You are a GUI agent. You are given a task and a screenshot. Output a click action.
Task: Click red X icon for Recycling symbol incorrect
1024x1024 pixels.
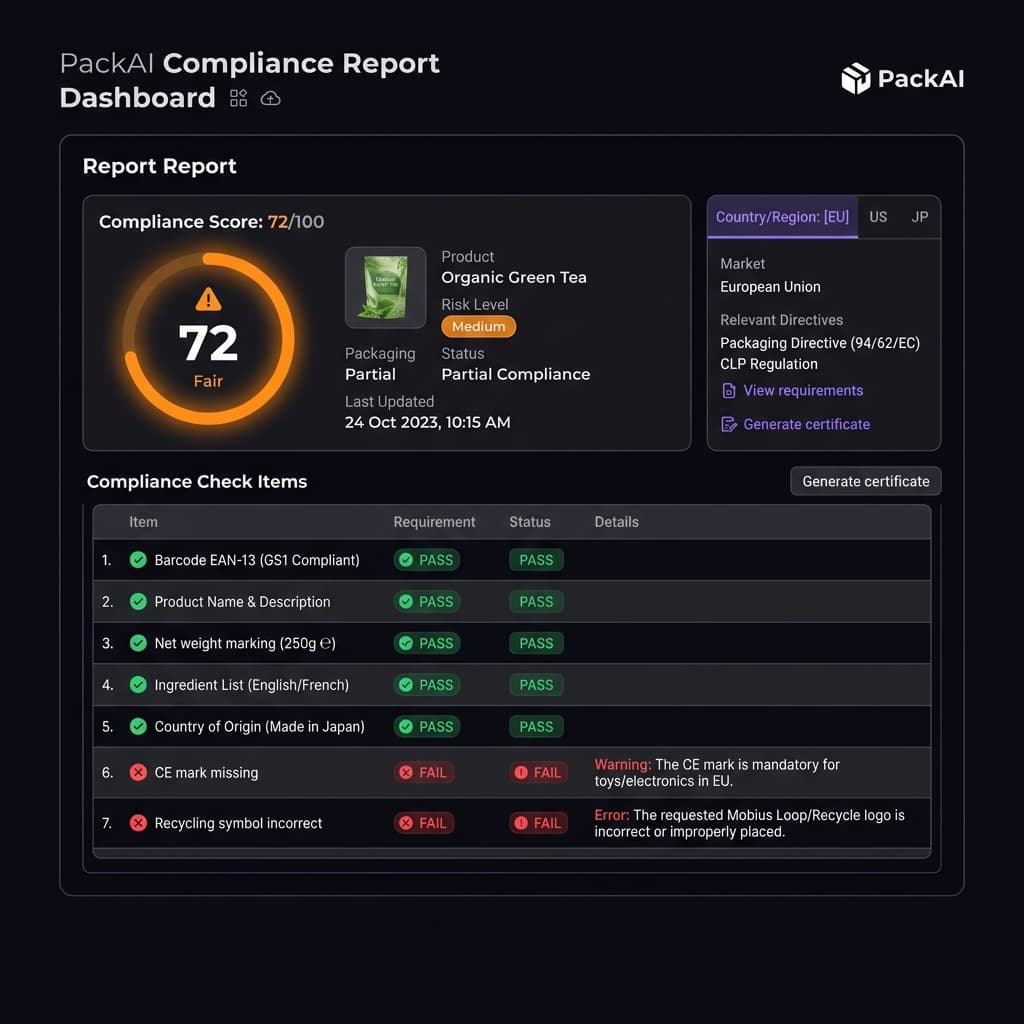(138, 823)
